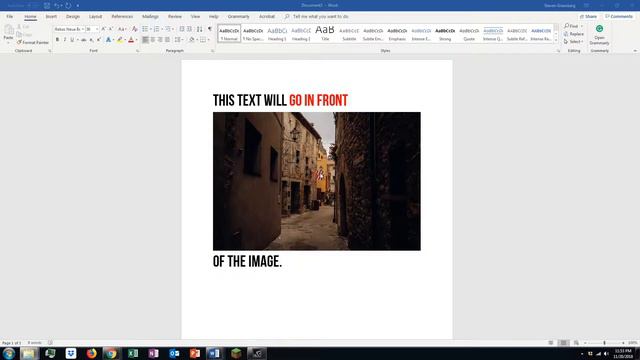Open the File tab

9,17
